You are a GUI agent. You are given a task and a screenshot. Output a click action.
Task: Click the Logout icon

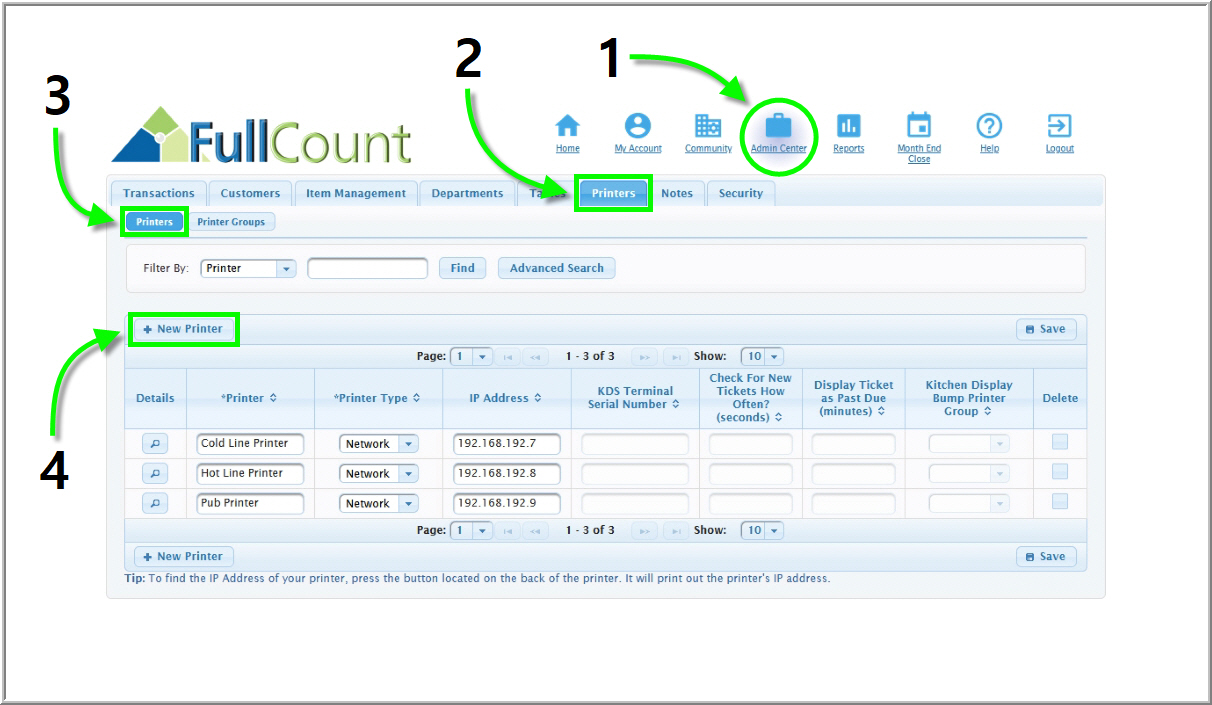(1059, 126)
